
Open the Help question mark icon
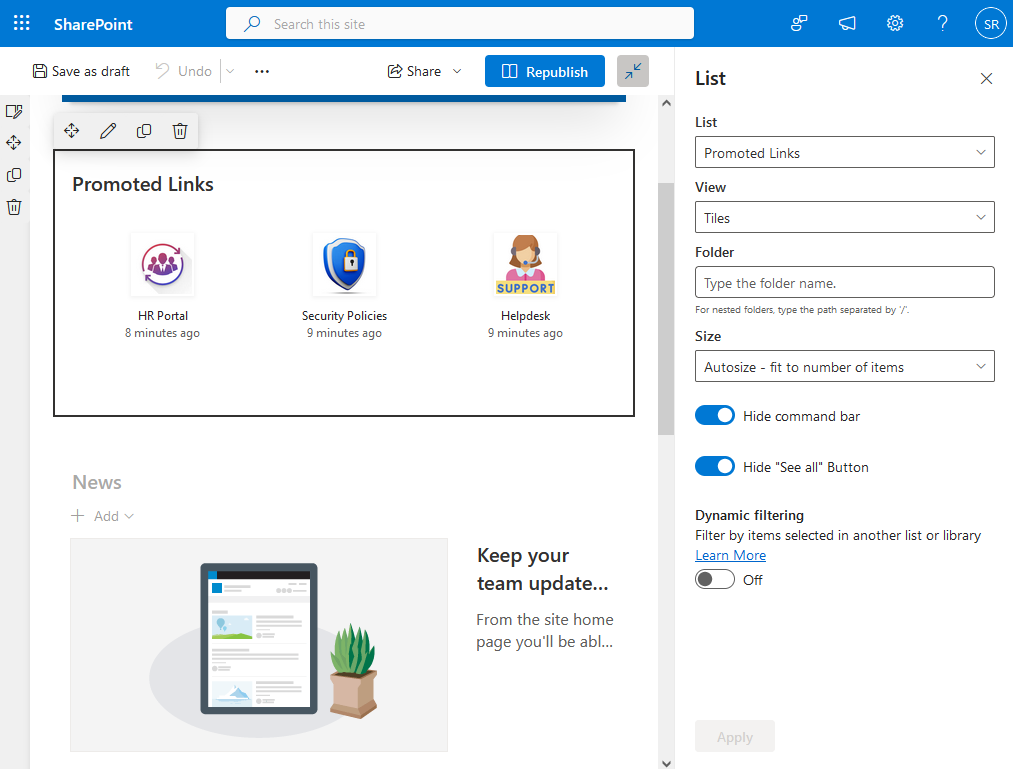tap(943, 24)
